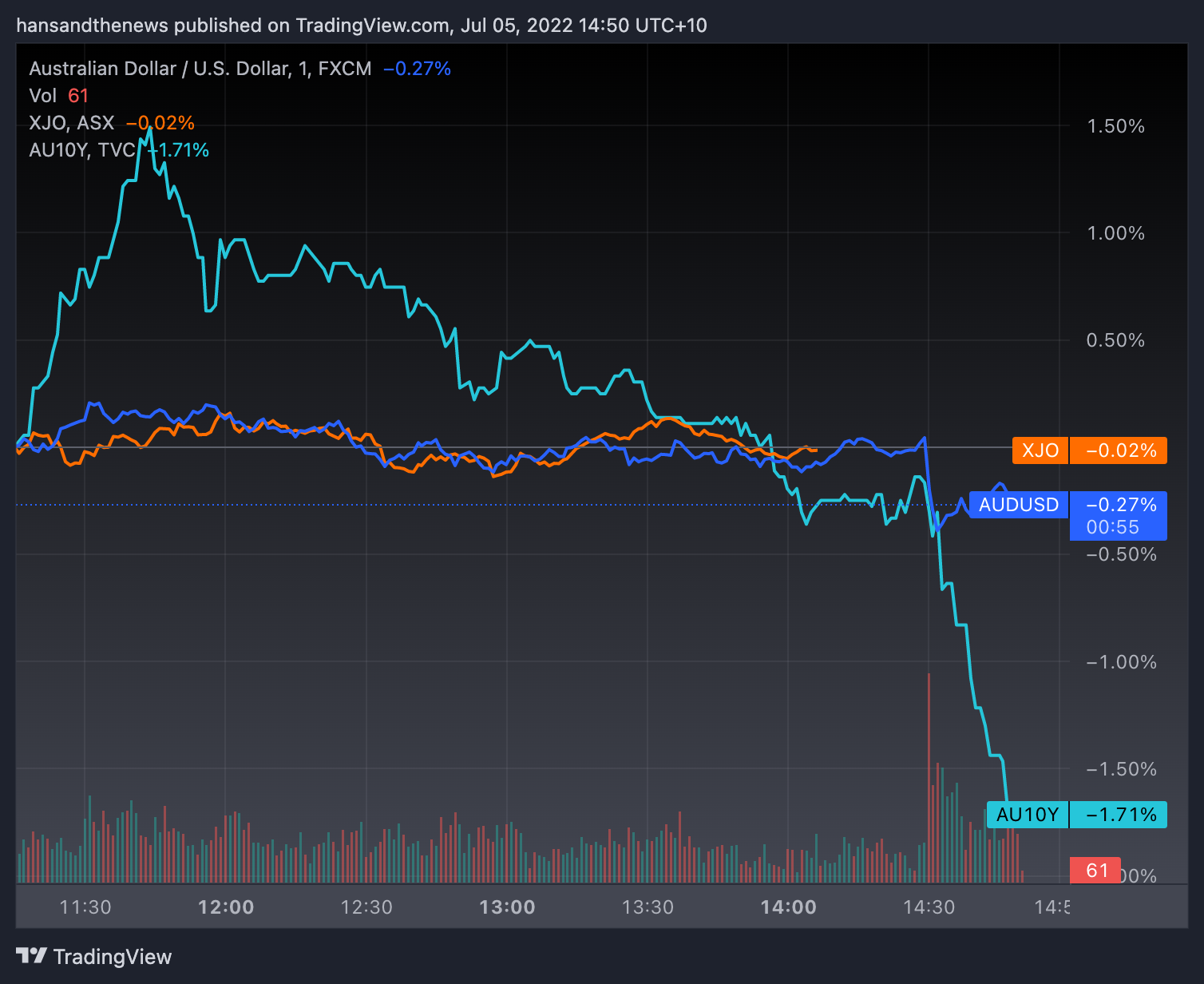Viewport: 1204px width, 984px height.
Task: Click the orange XJO price label
Action: tap(1040, 450)
